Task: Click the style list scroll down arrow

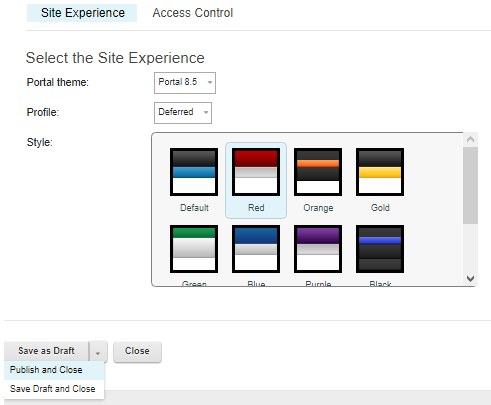Action: pos(470,279)
